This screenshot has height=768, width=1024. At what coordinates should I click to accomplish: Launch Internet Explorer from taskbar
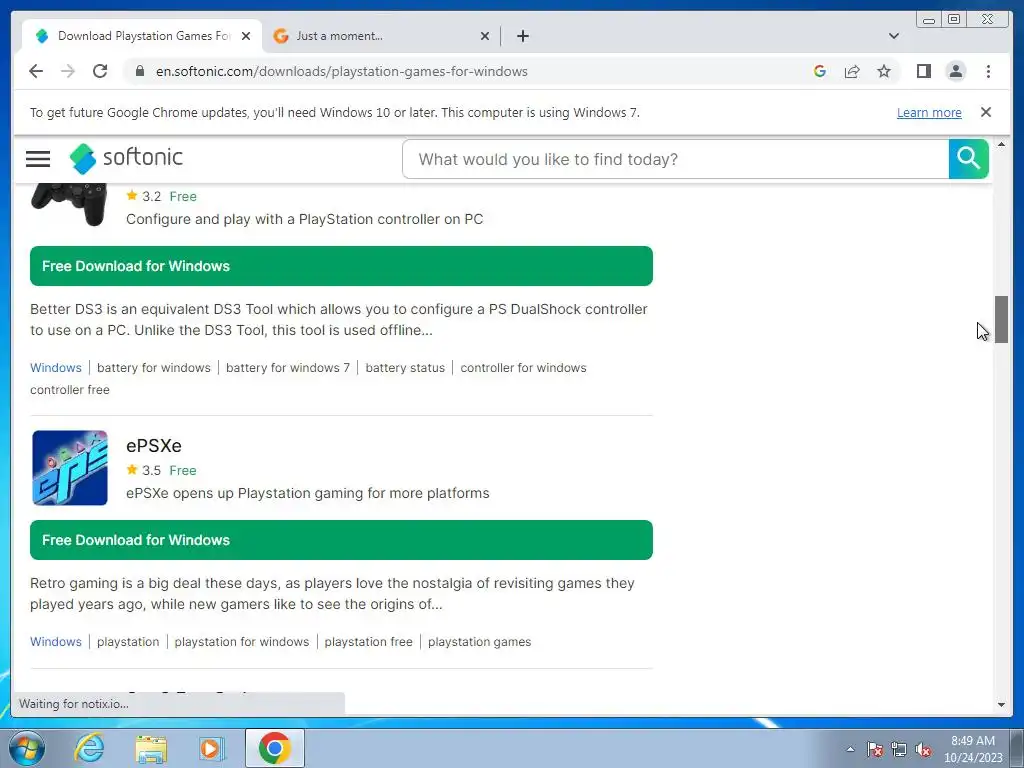click(x=89, y=748)
